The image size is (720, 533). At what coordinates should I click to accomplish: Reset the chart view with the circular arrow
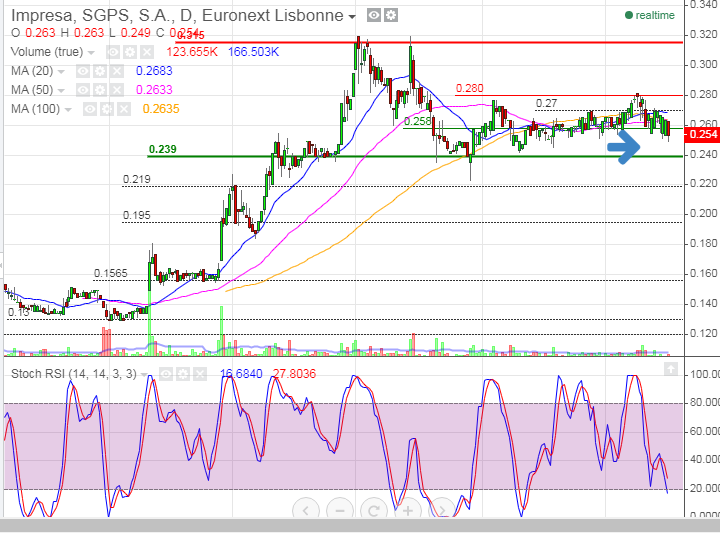(x=374, y=510)
